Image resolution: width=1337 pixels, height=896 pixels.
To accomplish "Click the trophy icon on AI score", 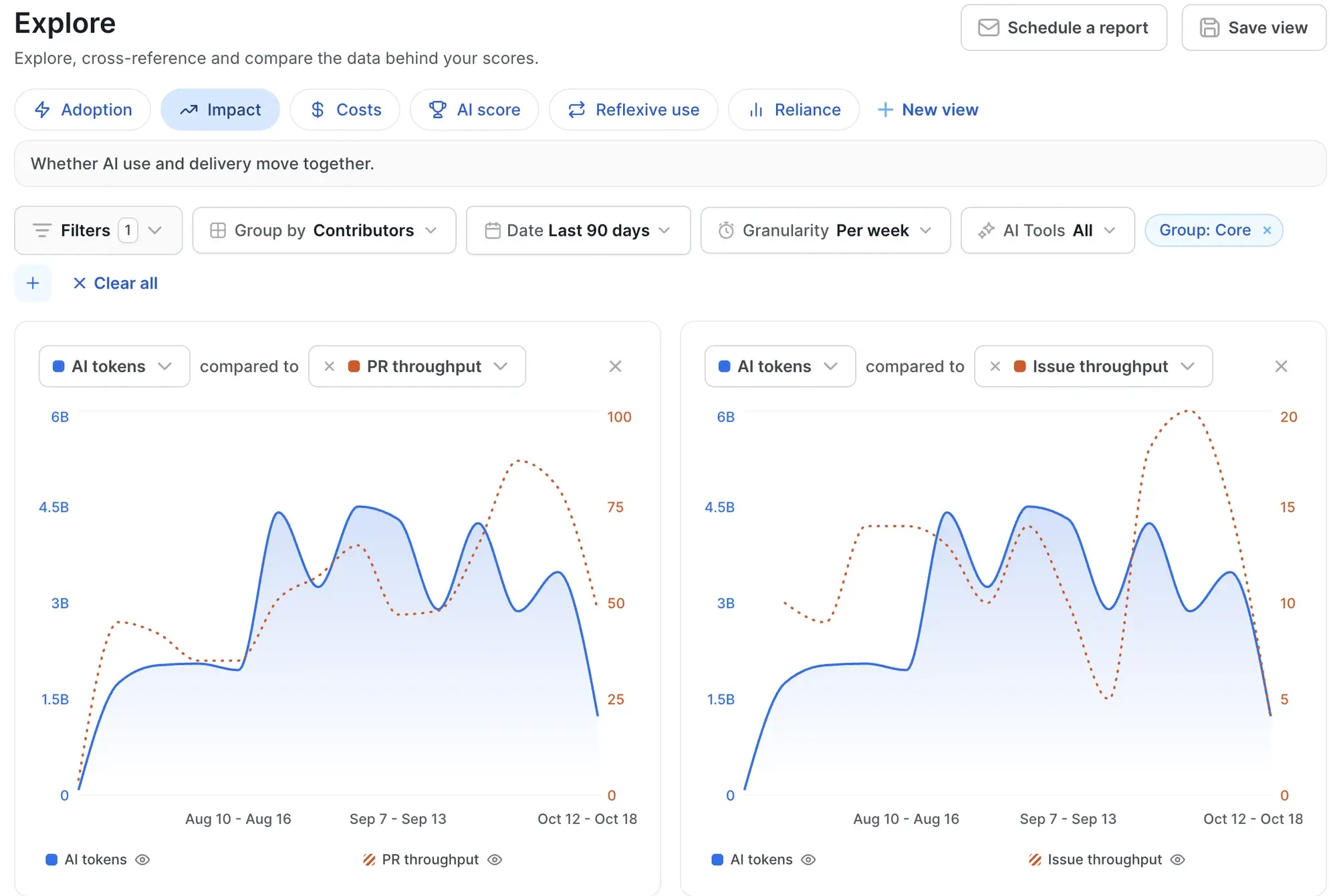I will point(438,110).
